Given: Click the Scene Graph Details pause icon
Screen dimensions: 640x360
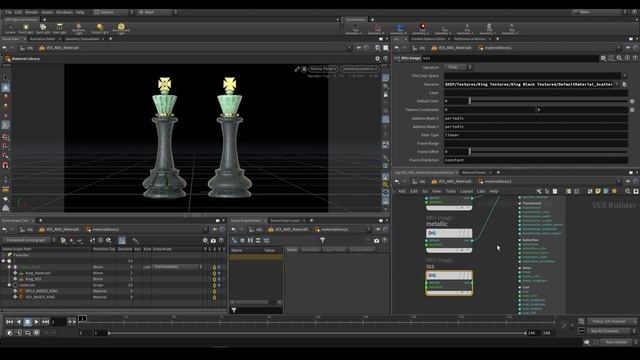Looking at the screenshot, I should click(250, 240).
